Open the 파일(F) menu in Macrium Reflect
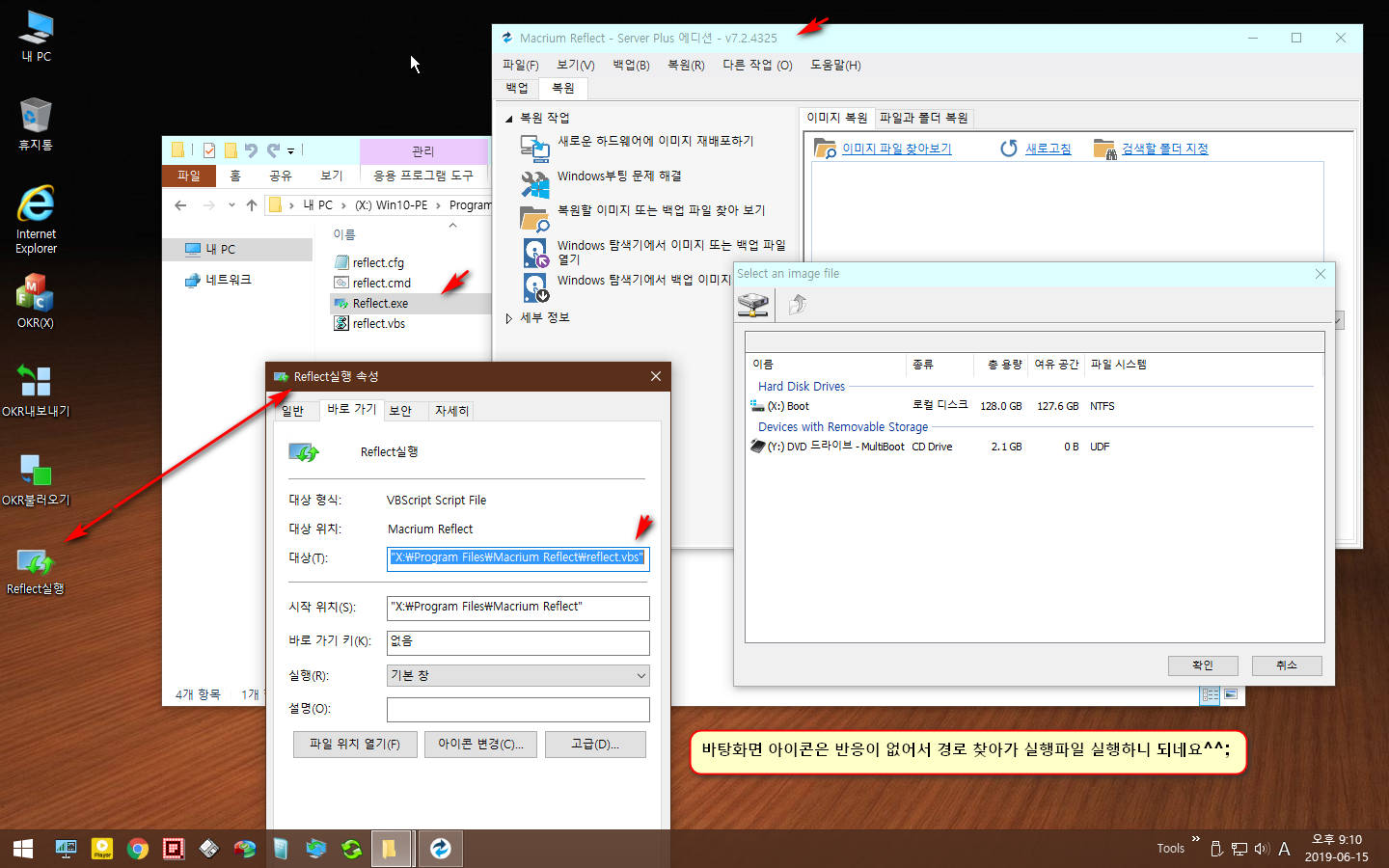1389x868 pixels. pyautogui.click(x=521, y=65)
